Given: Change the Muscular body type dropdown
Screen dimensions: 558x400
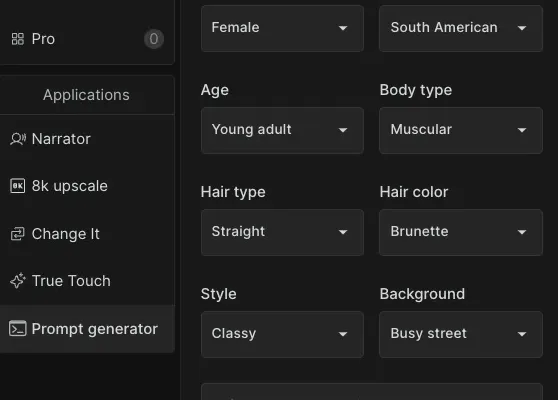Looking at the screenshot, I should click(461, 130).
